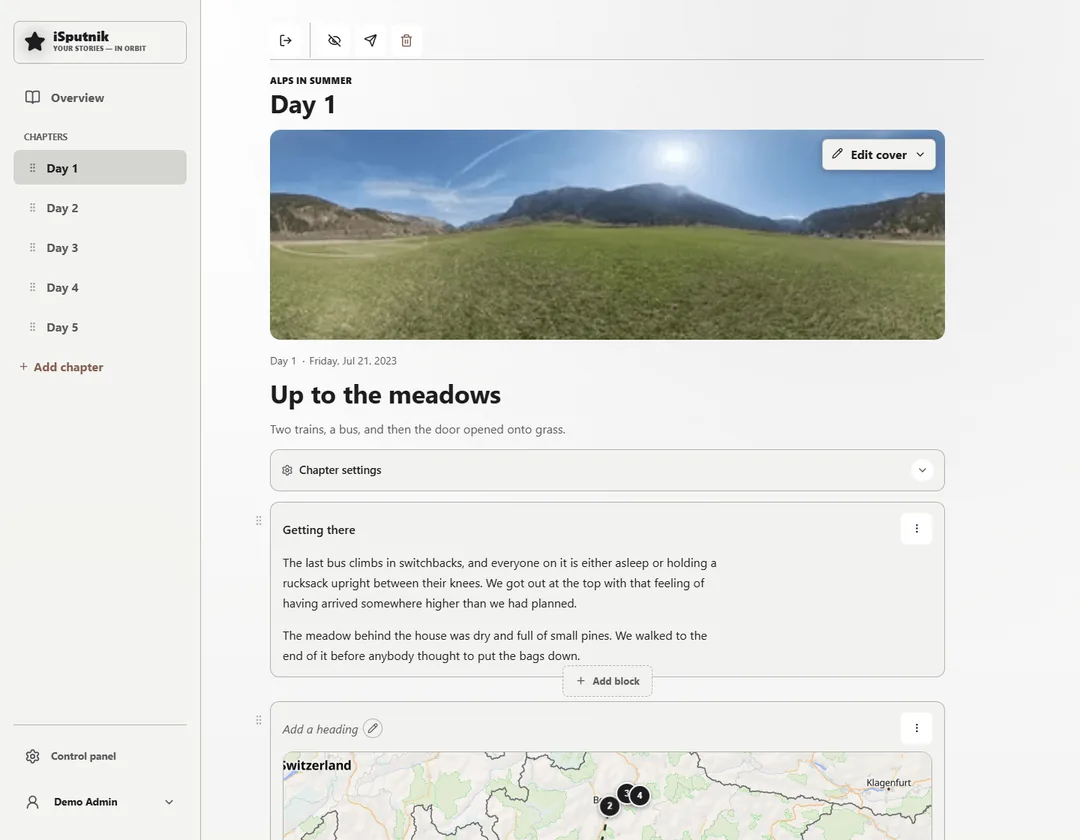The image size is (1080, 840).
Task: Click the Klagenfurt label on the map
Action: point(889,783)
